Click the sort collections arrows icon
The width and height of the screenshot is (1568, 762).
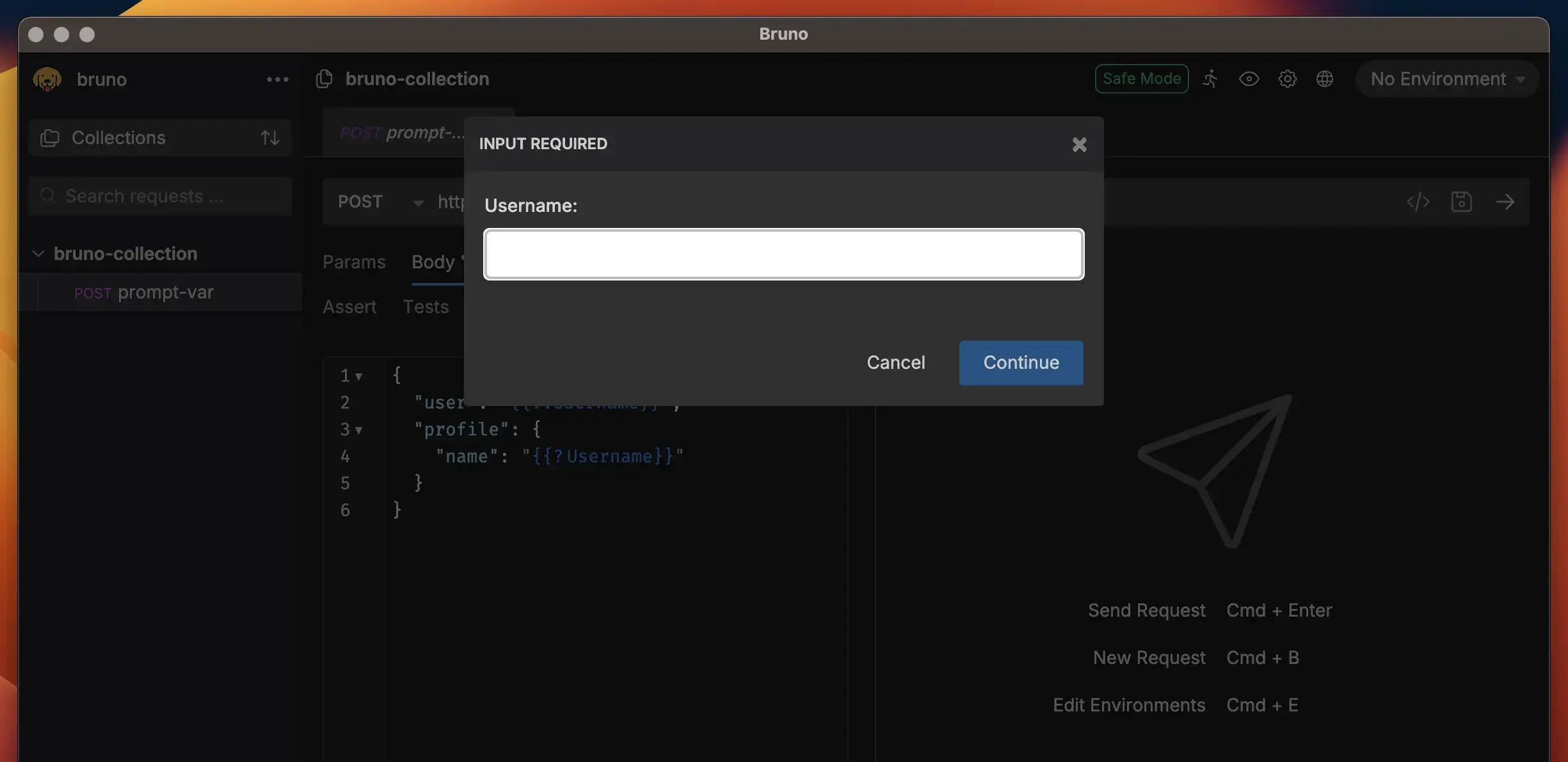269,138
